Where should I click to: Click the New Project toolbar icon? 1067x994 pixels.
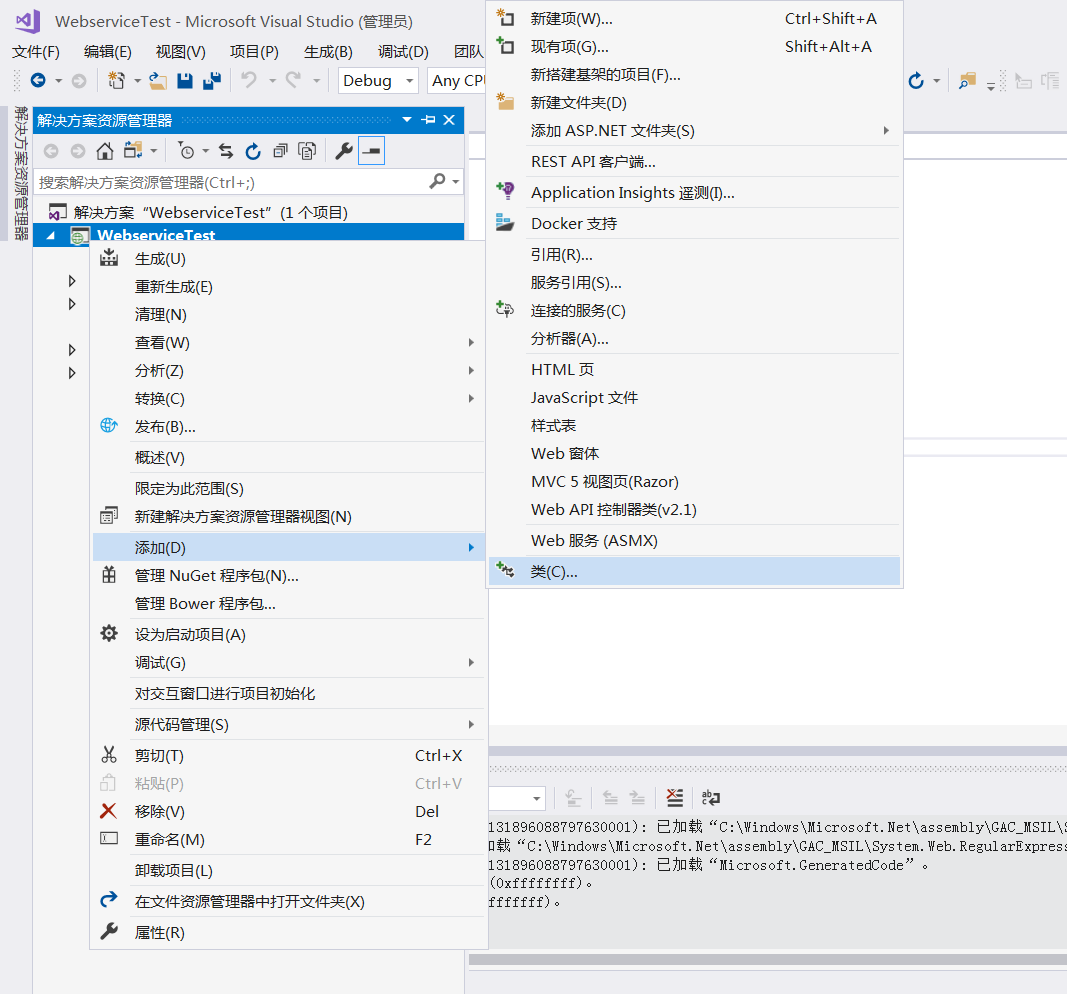pos(116,81)
